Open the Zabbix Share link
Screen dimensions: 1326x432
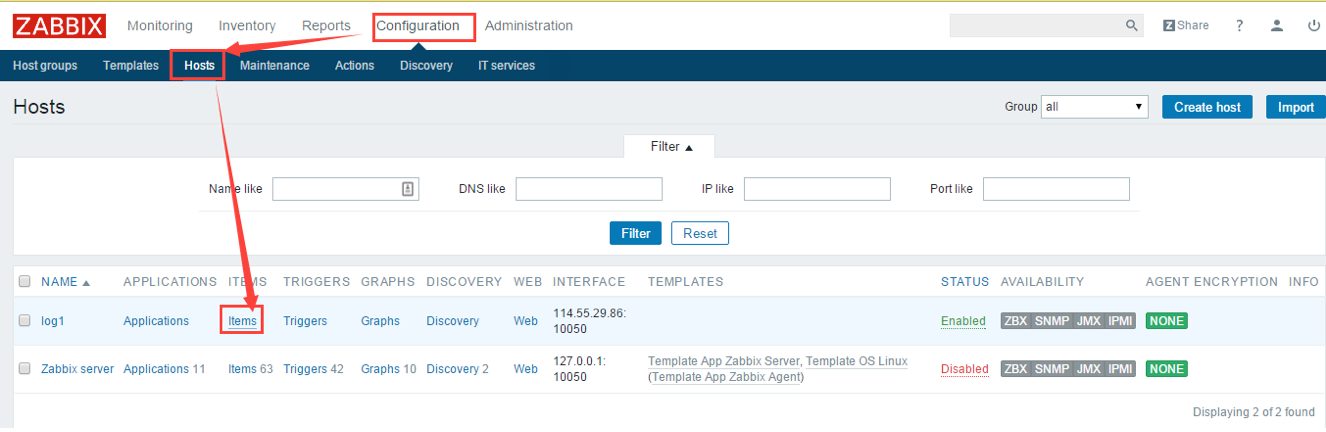[1186, 26]
